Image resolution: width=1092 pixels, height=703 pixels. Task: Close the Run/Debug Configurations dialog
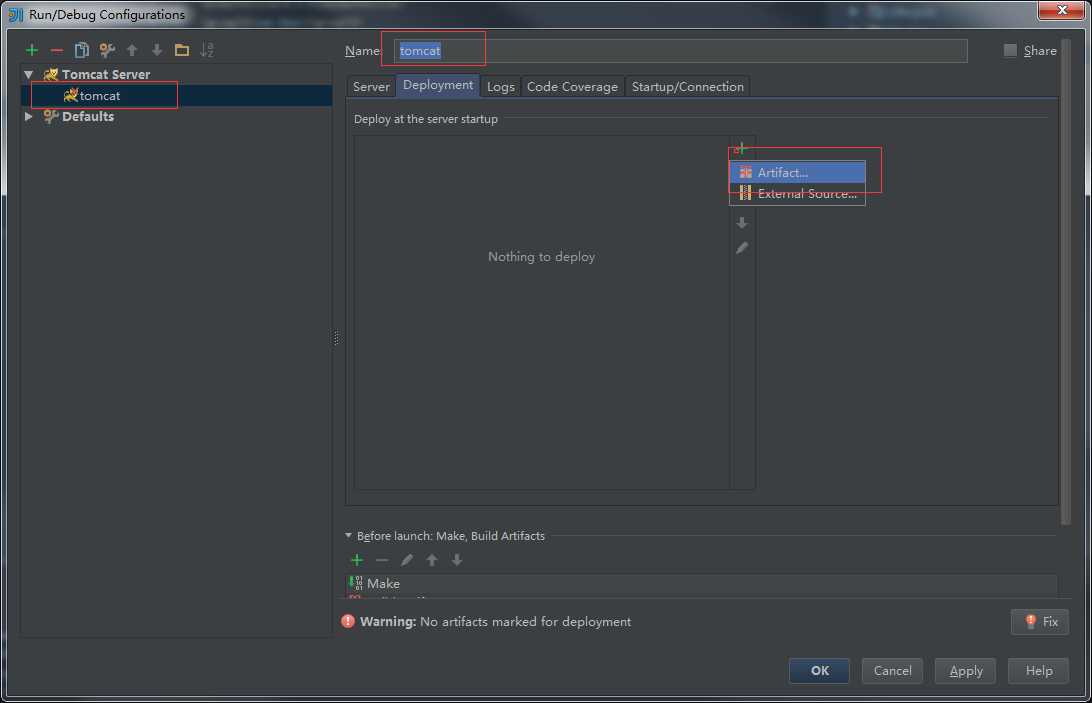pos(1061,10)
